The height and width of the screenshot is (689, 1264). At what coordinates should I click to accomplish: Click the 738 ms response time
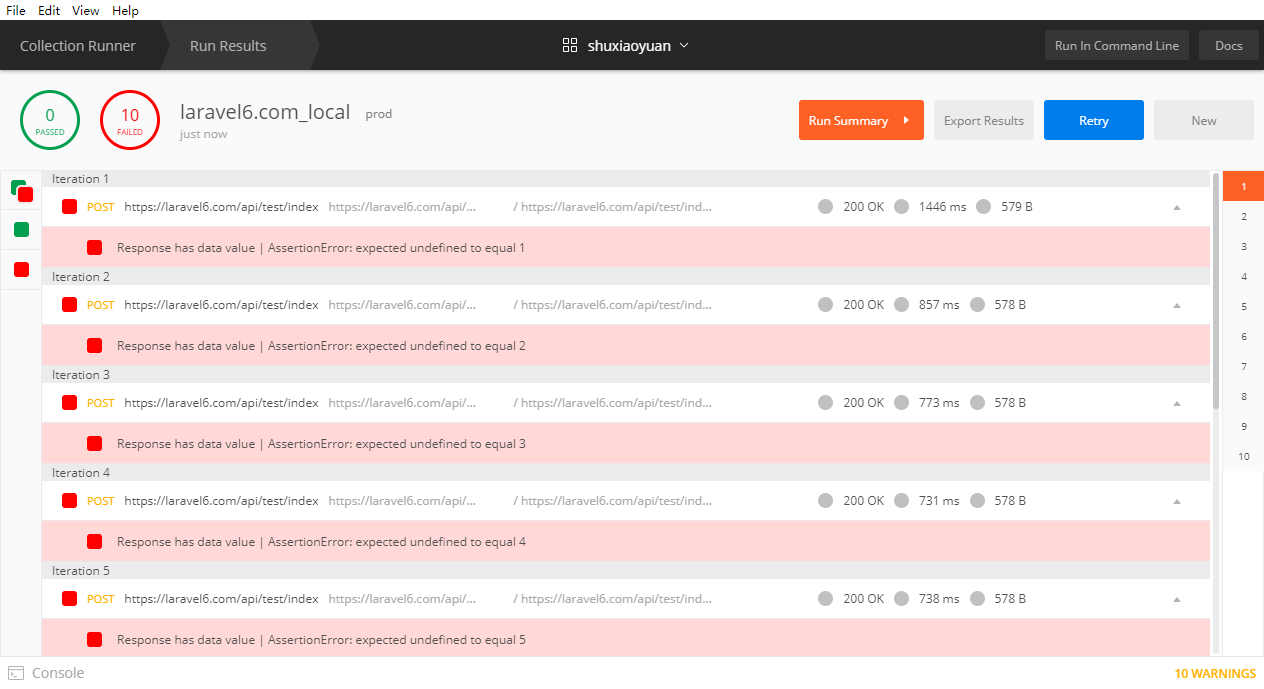(x=939, y=599)
